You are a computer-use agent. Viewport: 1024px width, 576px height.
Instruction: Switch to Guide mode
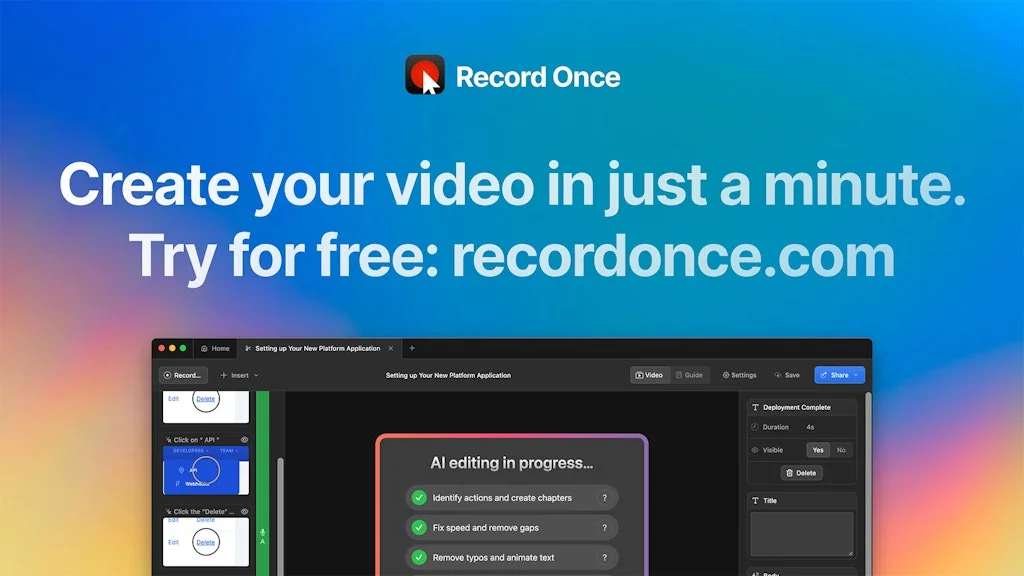tap(690, 375)
